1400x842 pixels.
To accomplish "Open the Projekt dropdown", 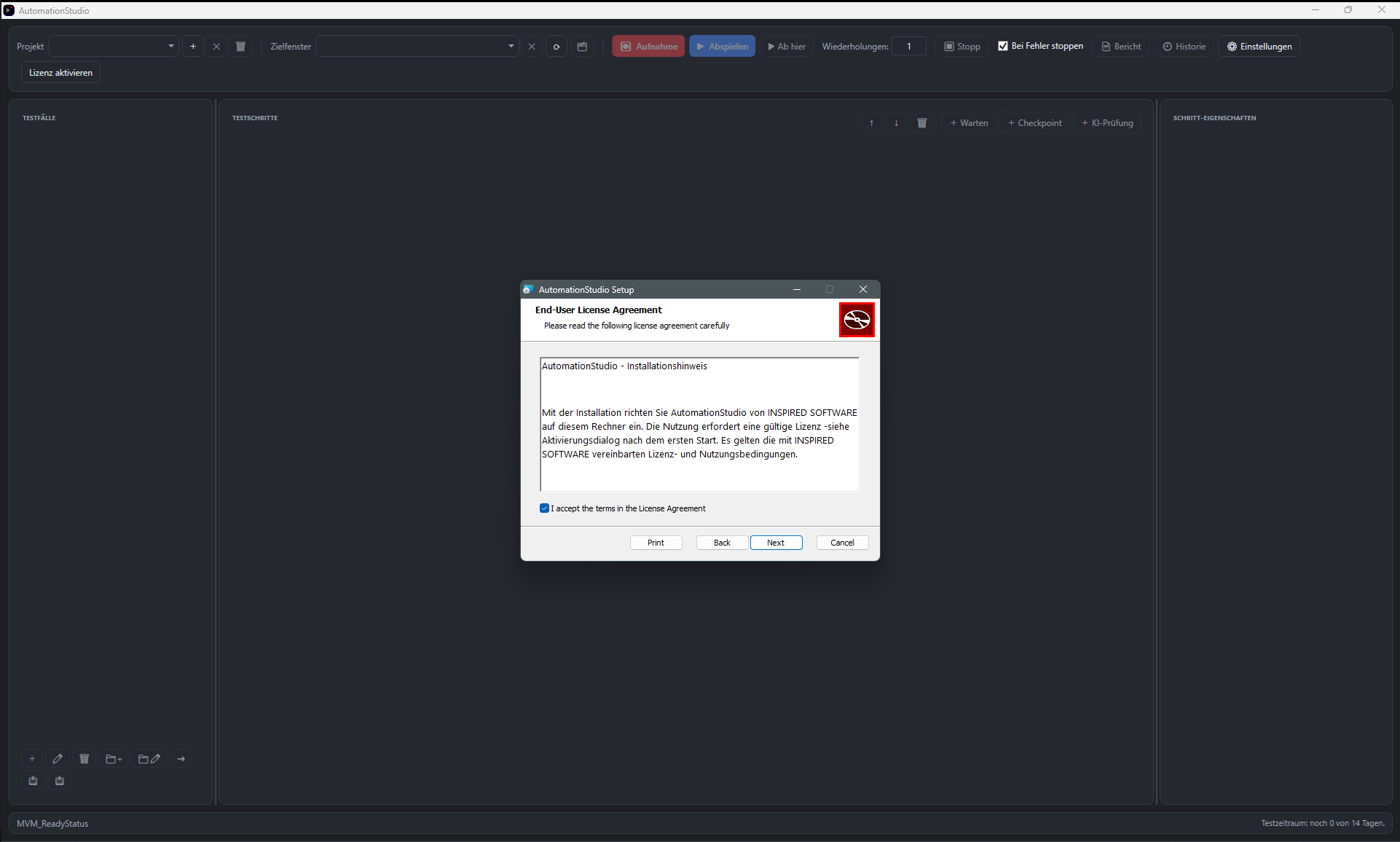I will coord(114,46).
